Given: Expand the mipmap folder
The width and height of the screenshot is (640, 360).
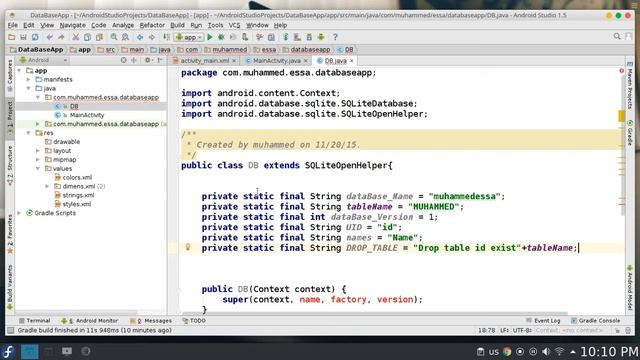Looking at the screenshot, I should (x=38, y=160).
